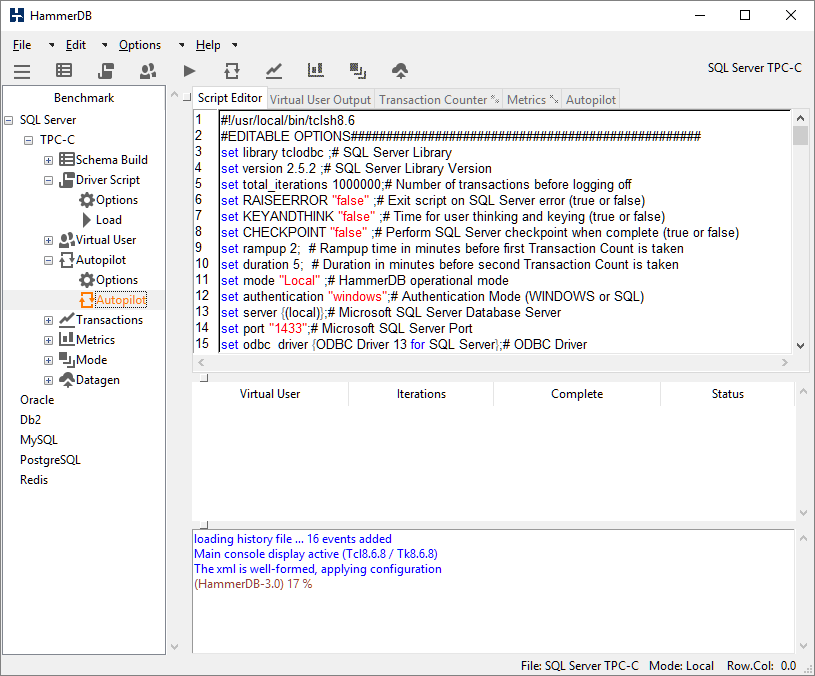Click the Transactions tree icon
815x676 pixels.
pyautogui.click(x=67, y=320)
